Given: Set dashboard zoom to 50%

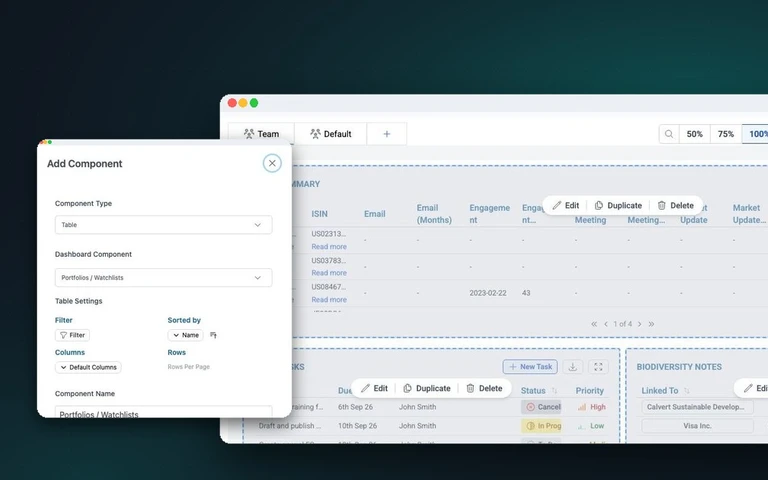Looking at the screenshot, I should coord(695,134).
